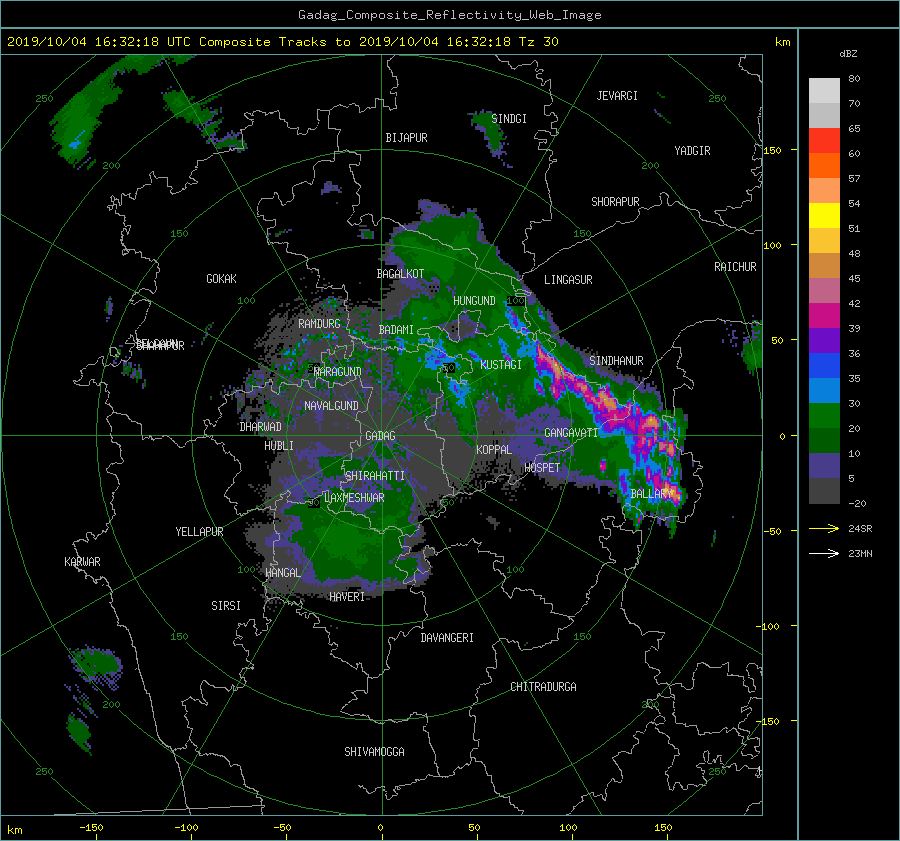Click the BIJAPUR city label
This screenshot has height=841, width=900.
[x=406, y=138]
